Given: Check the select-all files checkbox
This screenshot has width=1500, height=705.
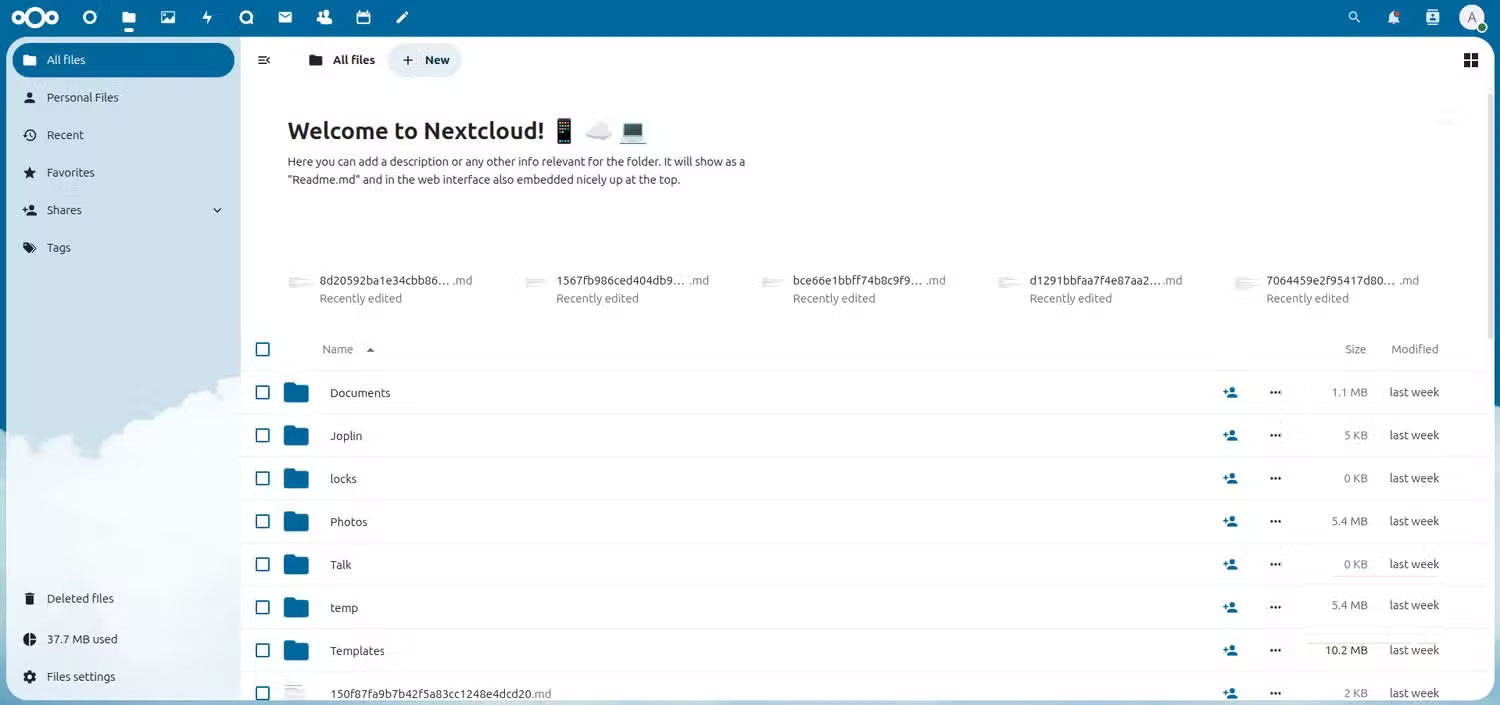Looking at the screenshot, I should point(262,349).
